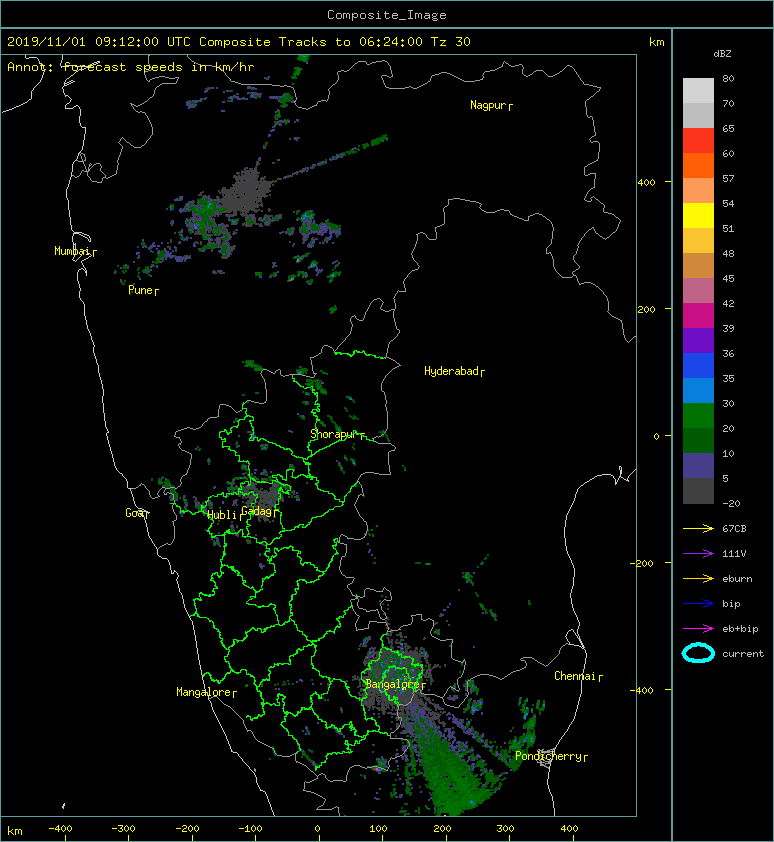Click the eburn legend label
This screenshot has height=842, width=774.
737,579
